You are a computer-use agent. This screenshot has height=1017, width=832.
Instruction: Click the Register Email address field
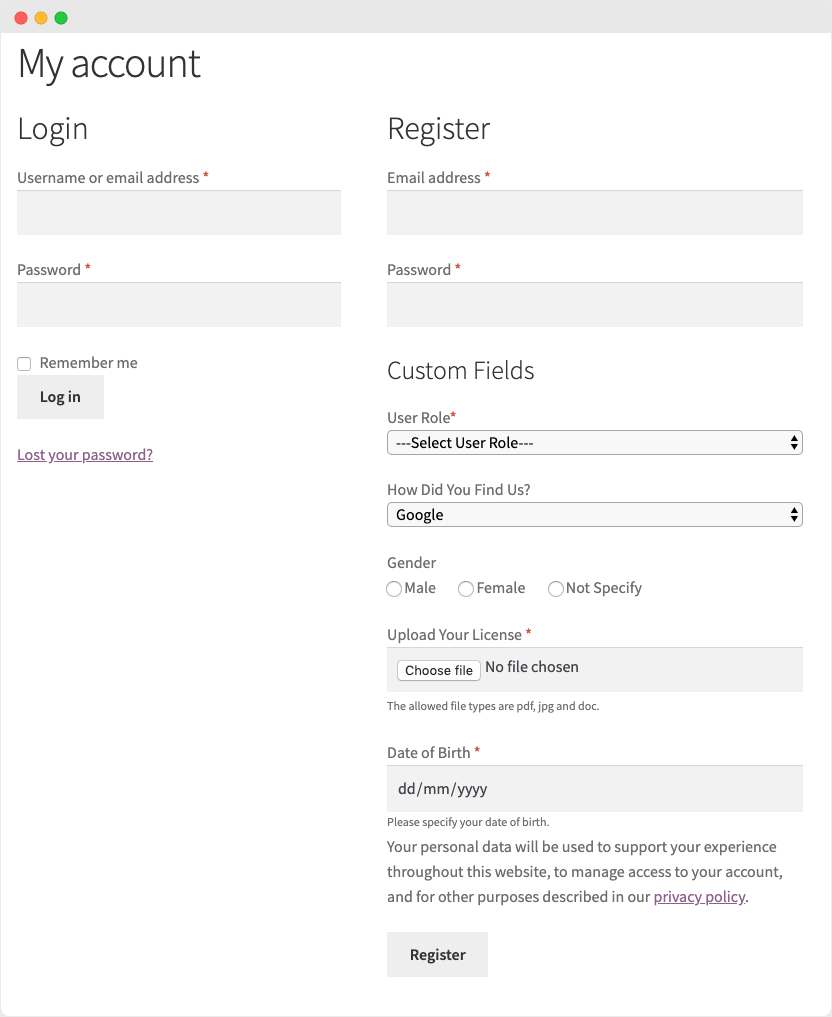pos(595,212)
